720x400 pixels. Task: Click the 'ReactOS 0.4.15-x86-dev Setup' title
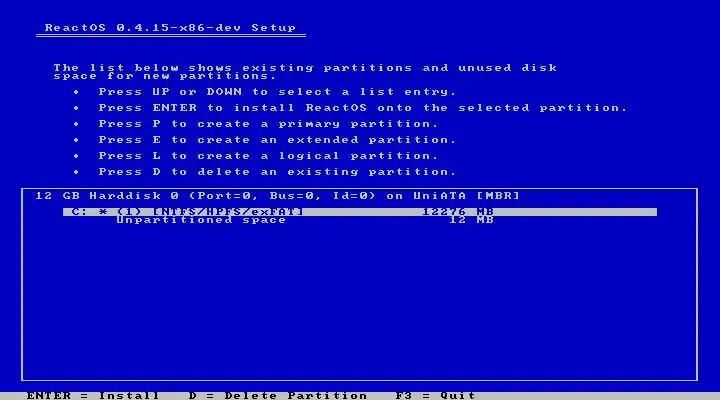(170, 28)
